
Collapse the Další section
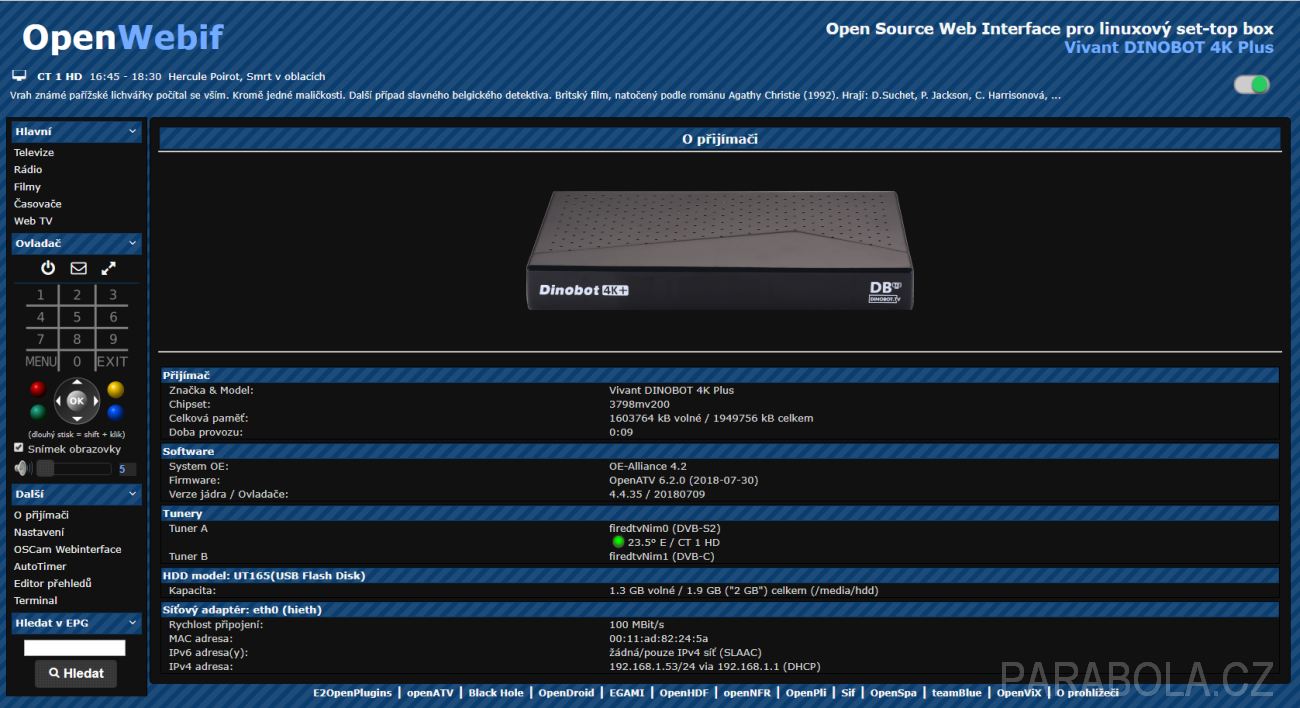(x=132, y=494)
